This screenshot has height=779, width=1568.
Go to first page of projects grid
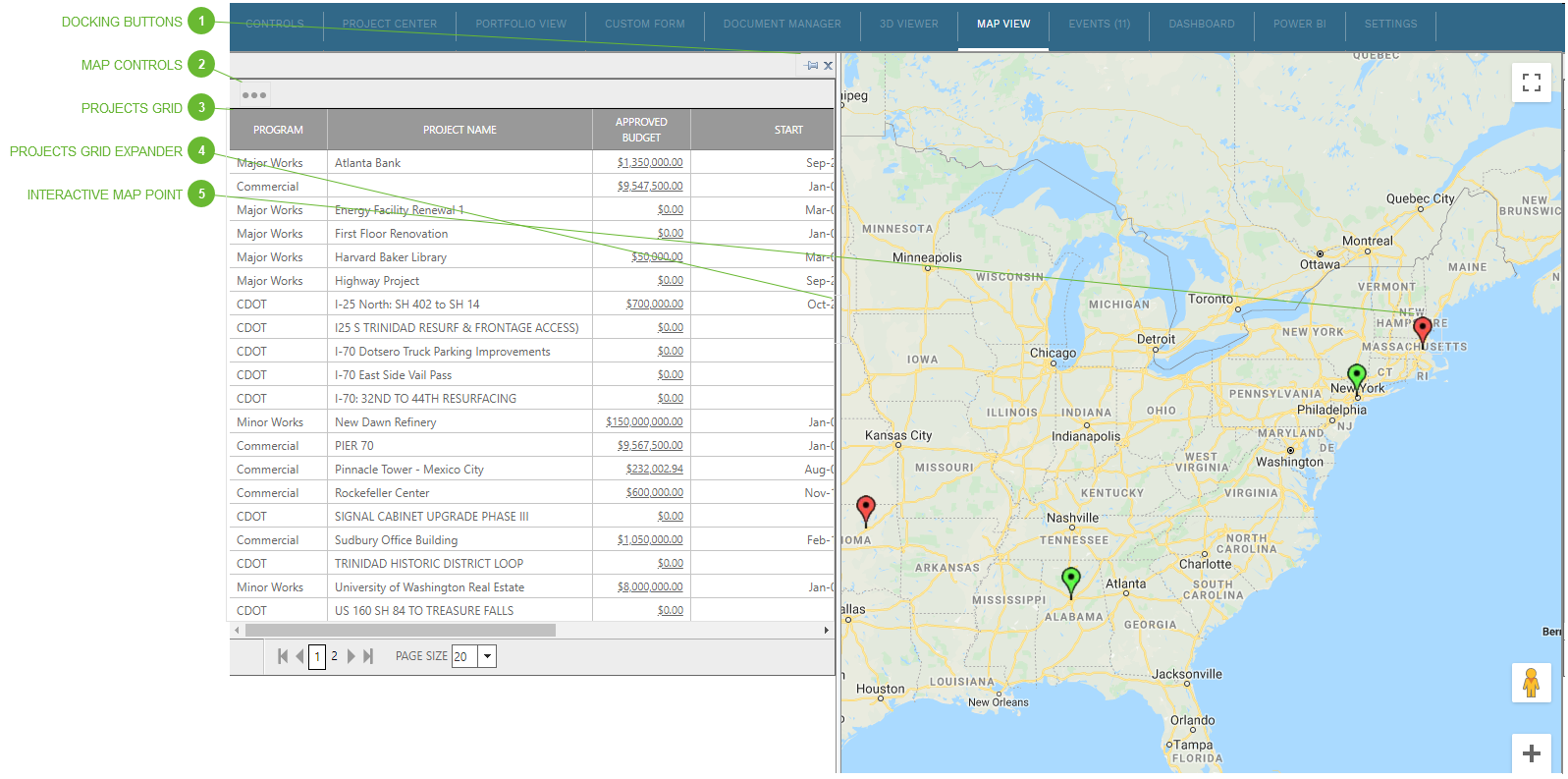point(283,656)
